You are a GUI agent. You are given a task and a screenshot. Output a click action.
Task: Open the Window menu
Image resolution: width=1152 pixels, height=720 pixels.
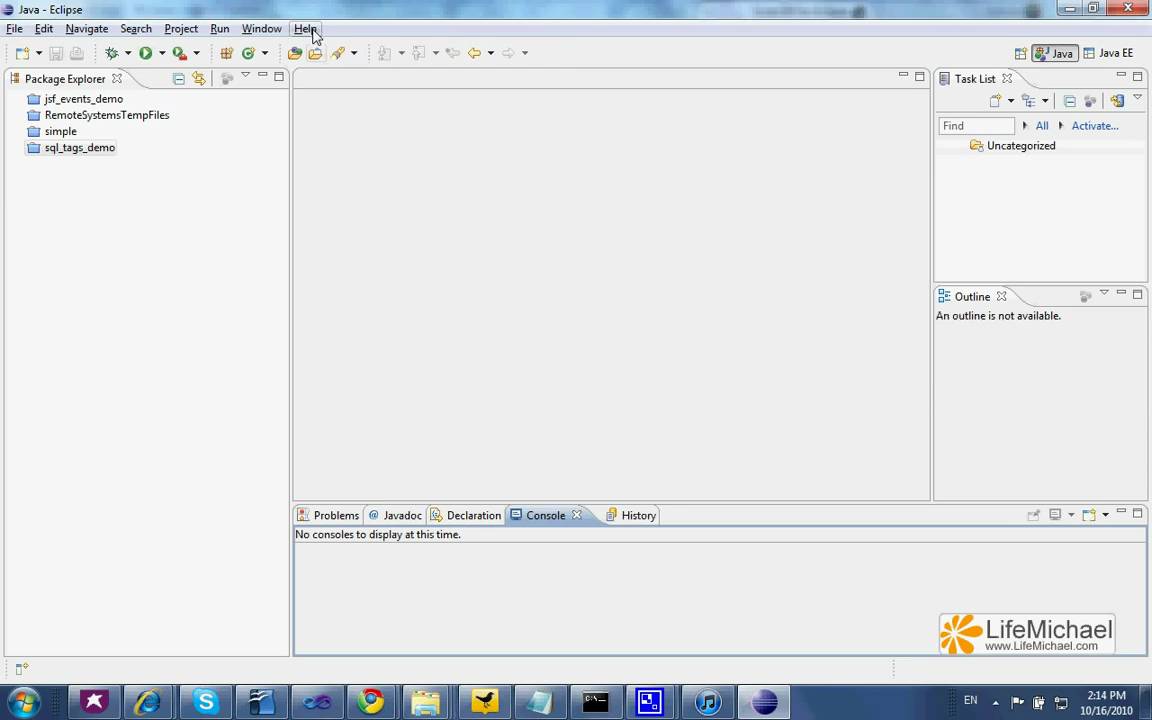click(262, 29)
